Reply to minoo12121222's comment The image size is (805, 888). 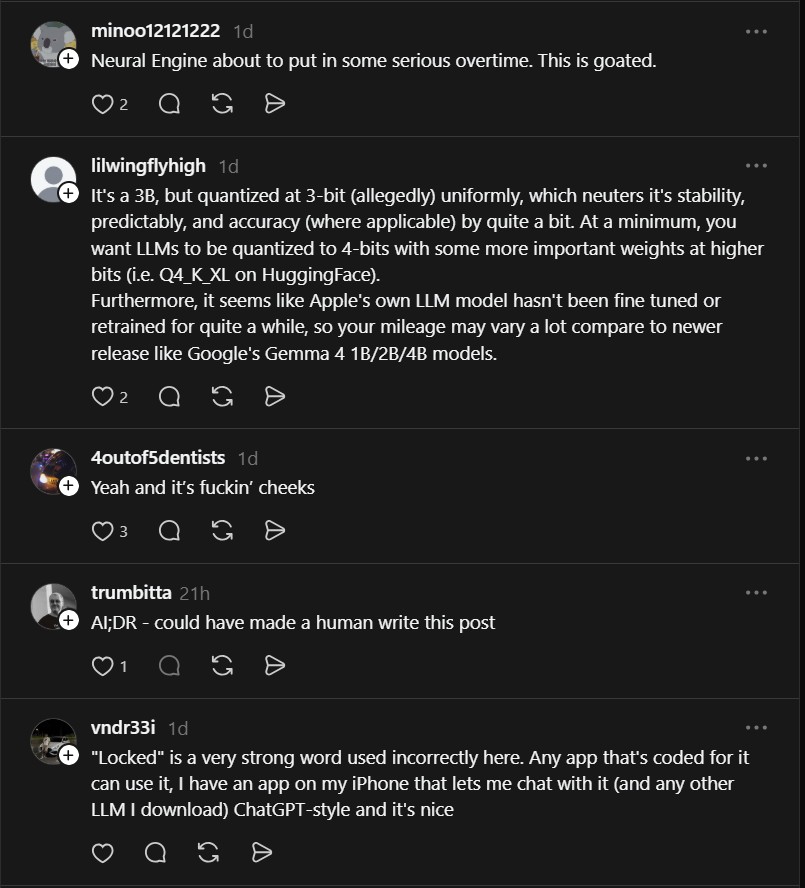pyautogui.click(x=169, y=103)
